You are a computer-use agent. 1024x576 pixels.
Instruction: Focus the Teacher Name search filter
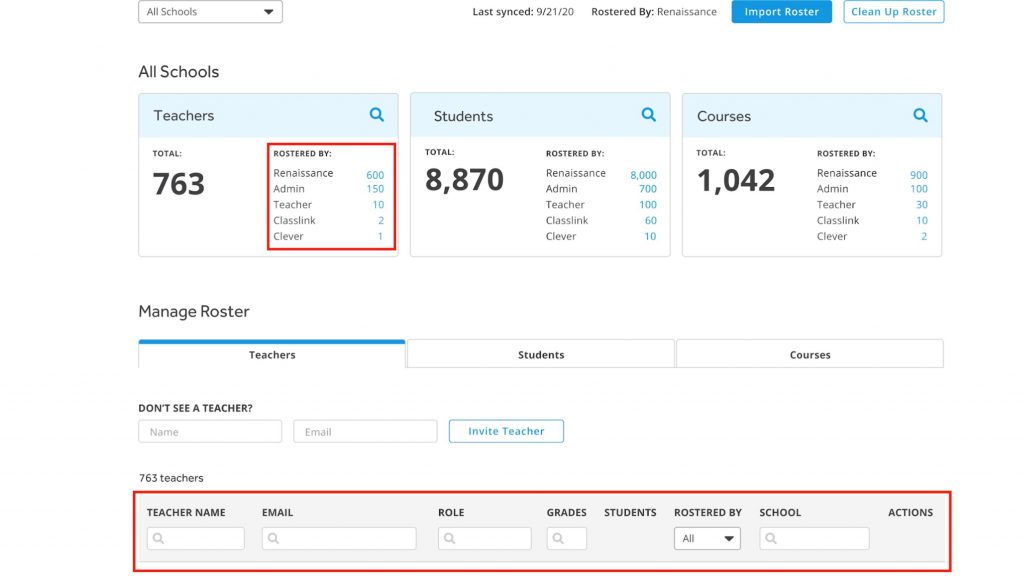click(x=196, y=538)
